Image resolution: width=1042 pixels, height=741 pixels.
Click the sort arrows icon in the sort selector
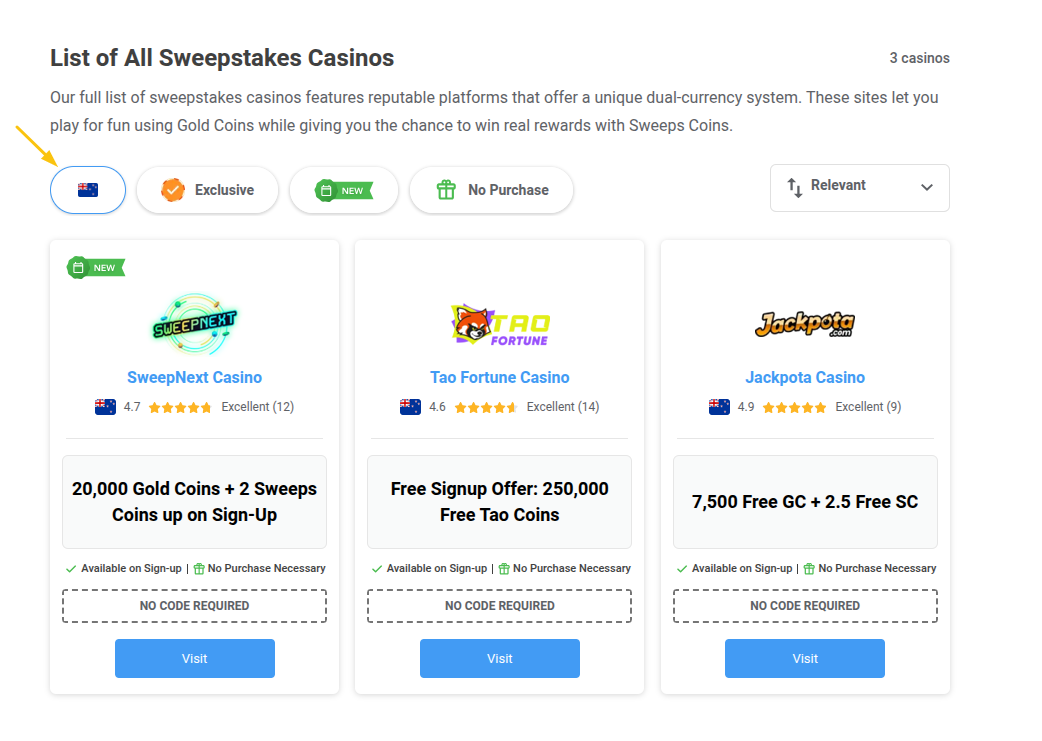[x=793, y=187]
